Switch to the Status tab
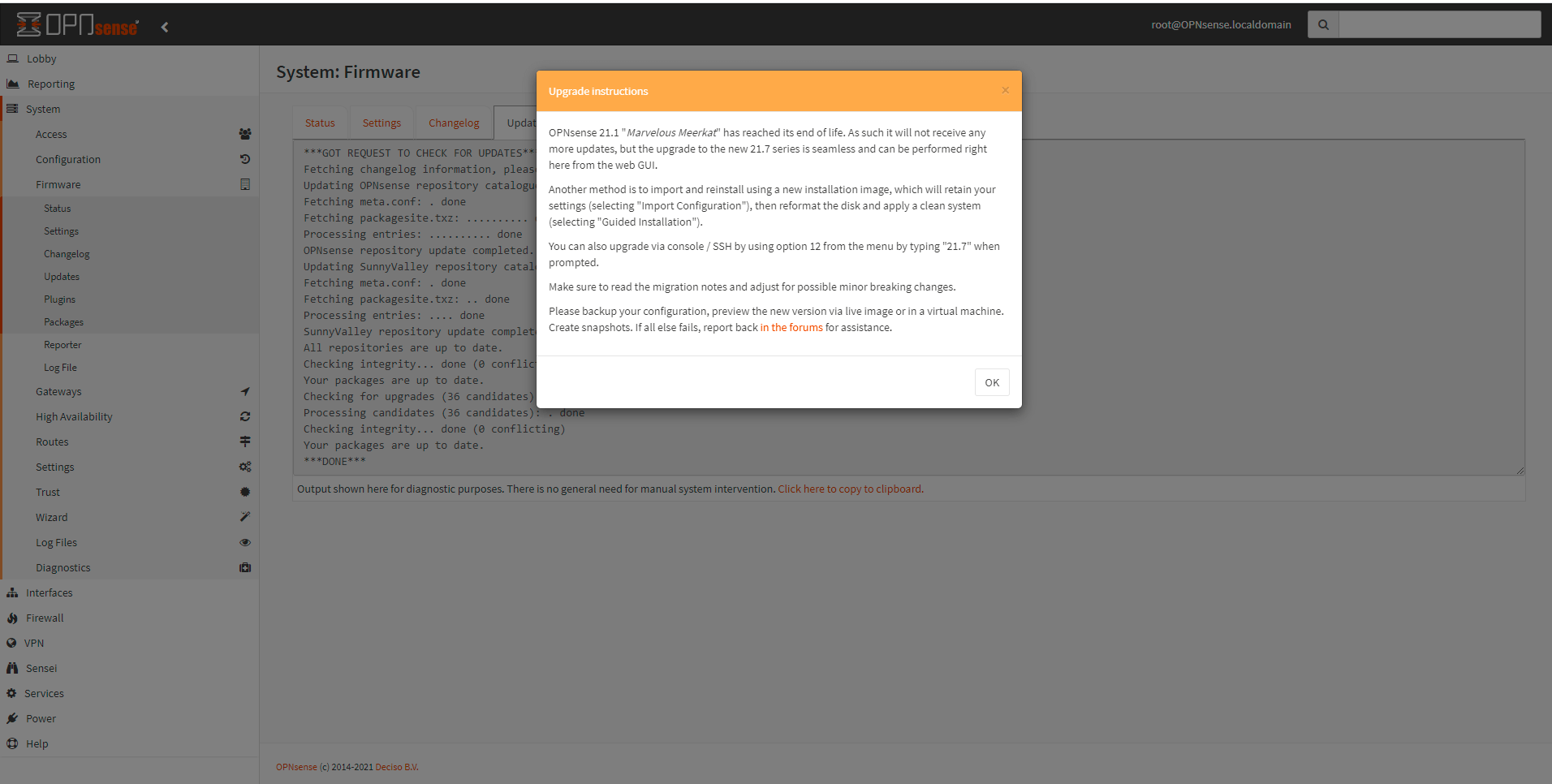Viewport: 1552px width, 784px height. (x=320, y=123)
